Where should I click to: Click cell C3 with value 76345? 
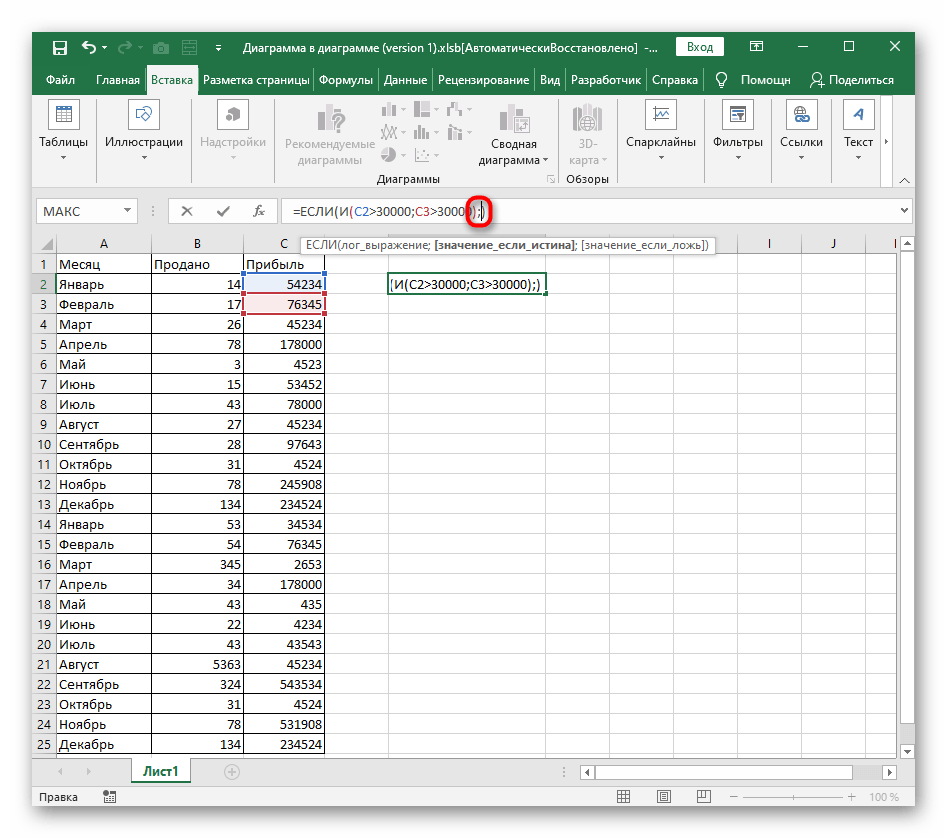(x=284, y=304)
